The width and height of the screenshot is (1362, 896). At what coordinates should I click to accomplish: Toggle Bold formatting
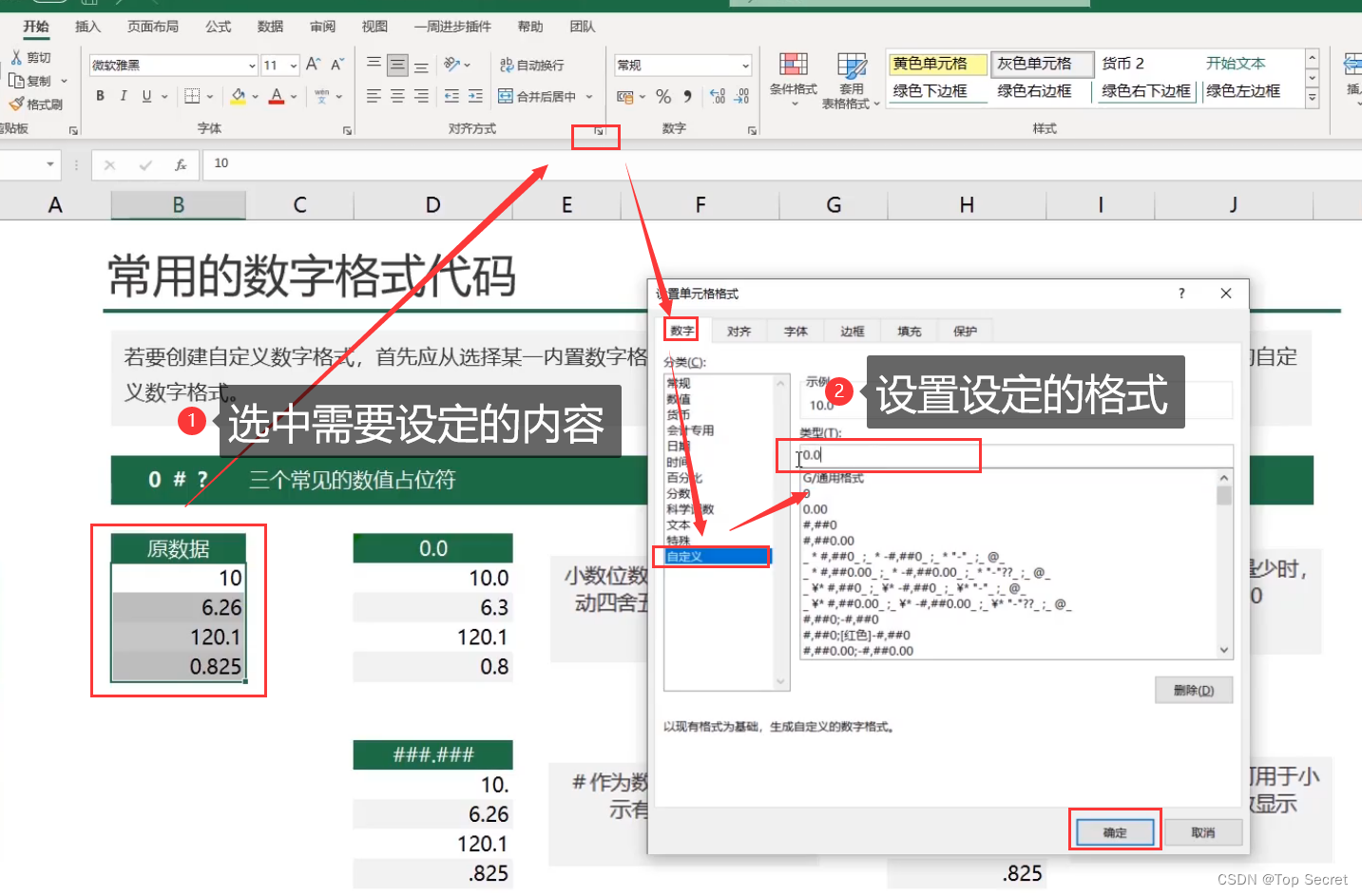coord(100,96)
